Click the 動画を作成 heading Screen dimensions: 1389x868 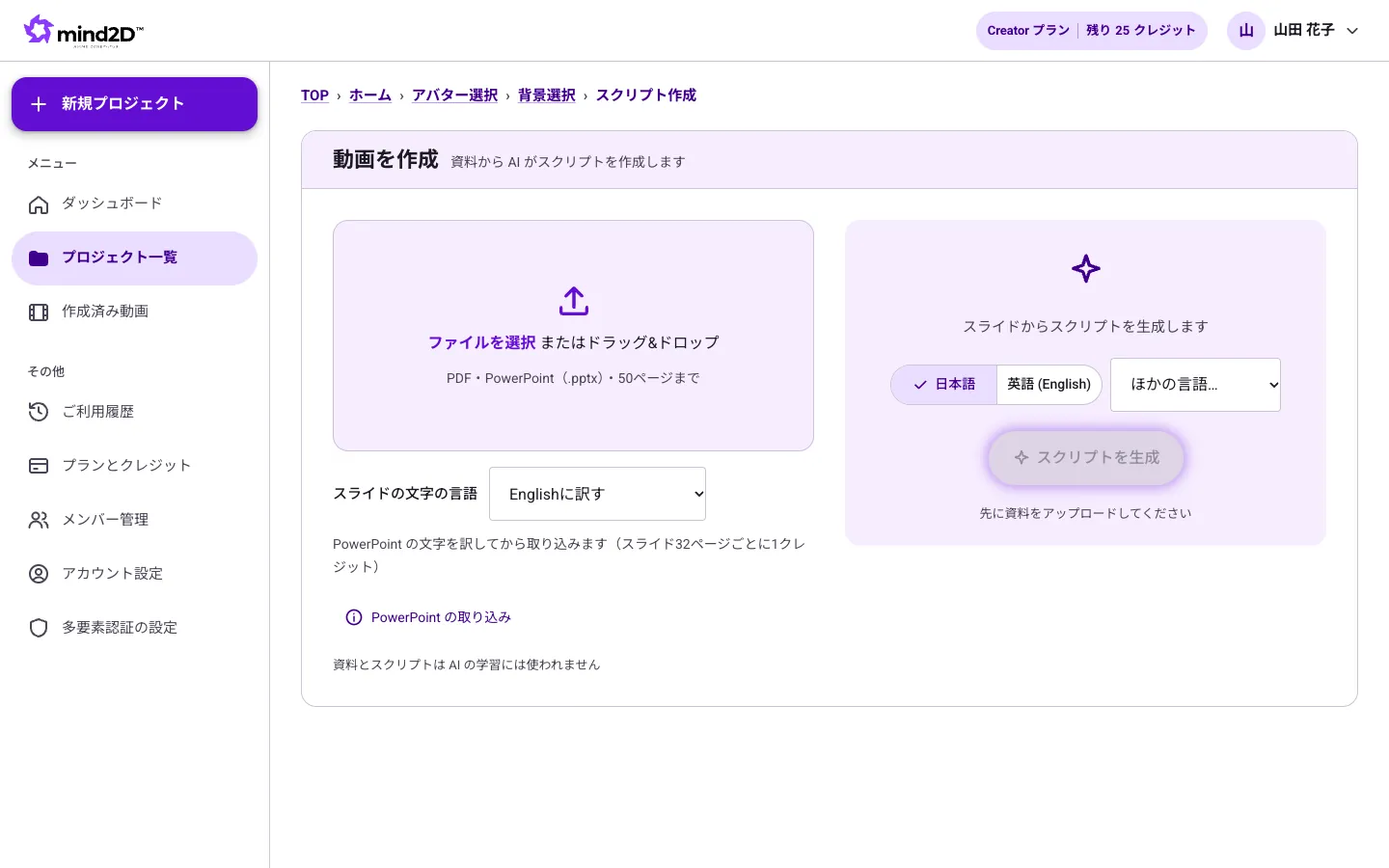(x=386, y=159)
